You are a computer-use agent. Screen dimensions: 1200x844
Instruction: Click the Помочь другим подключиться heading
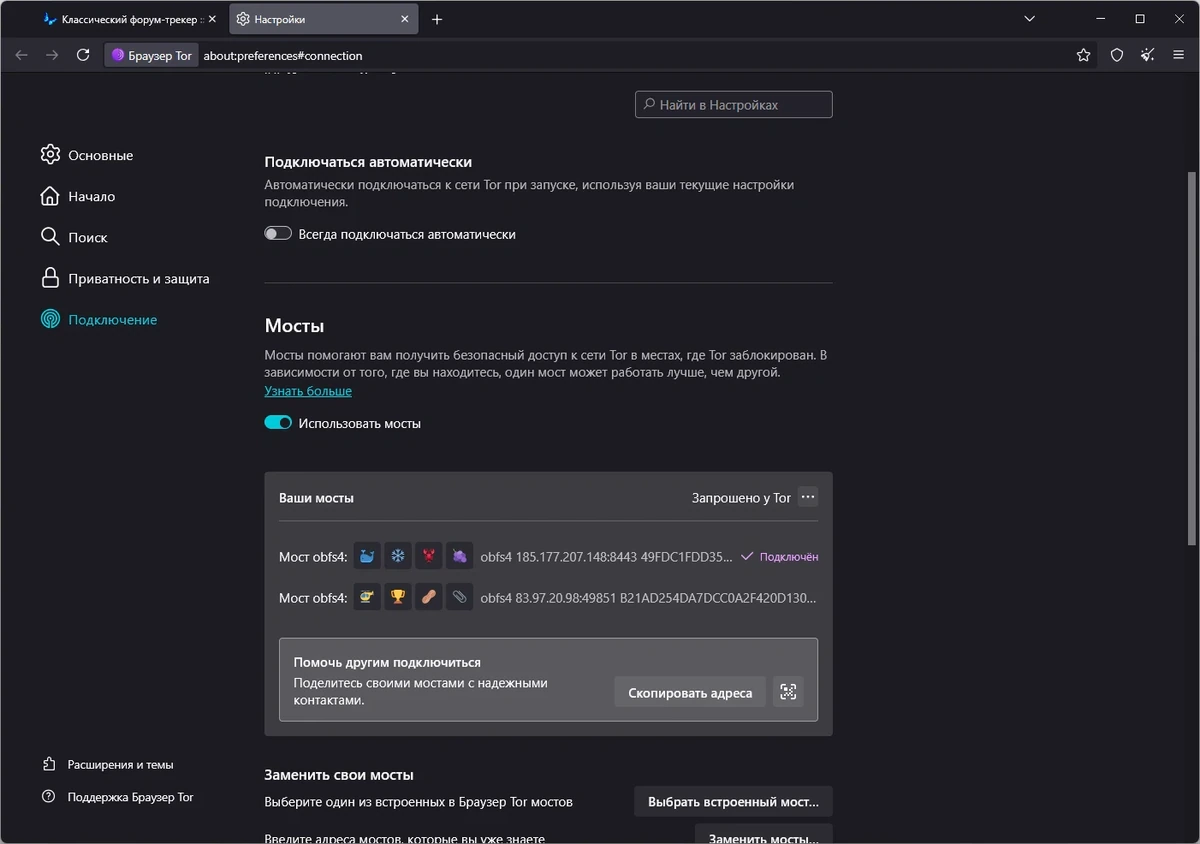(x=387, y=662)
